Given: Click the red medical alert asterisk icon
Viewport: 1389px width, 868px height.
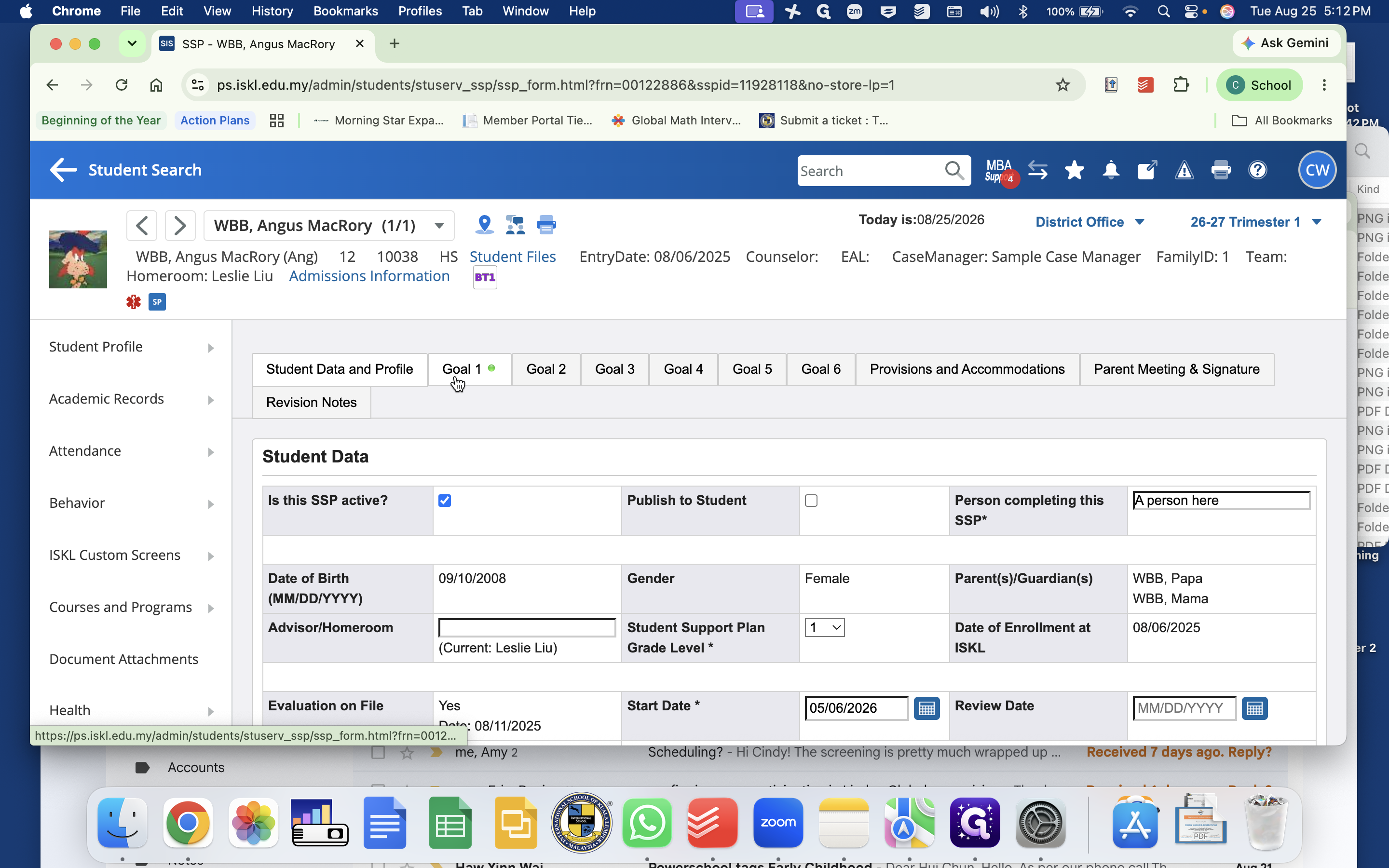Looking at the screenshot, I should tap(134, 302).
